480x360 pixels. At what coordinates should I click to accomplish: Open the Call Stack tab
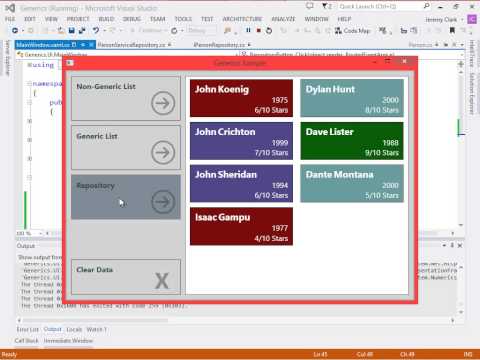point(26,341)
